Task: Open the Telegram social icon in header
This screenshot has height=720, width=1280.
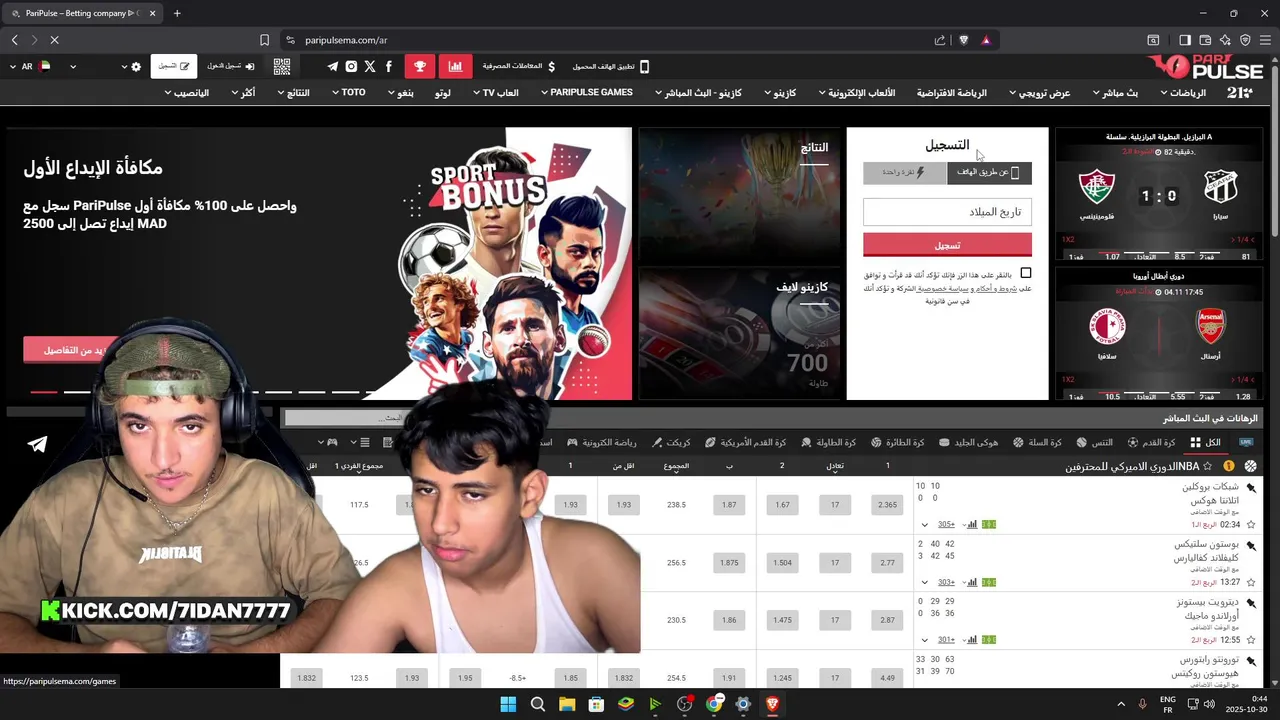Action: 332,67
